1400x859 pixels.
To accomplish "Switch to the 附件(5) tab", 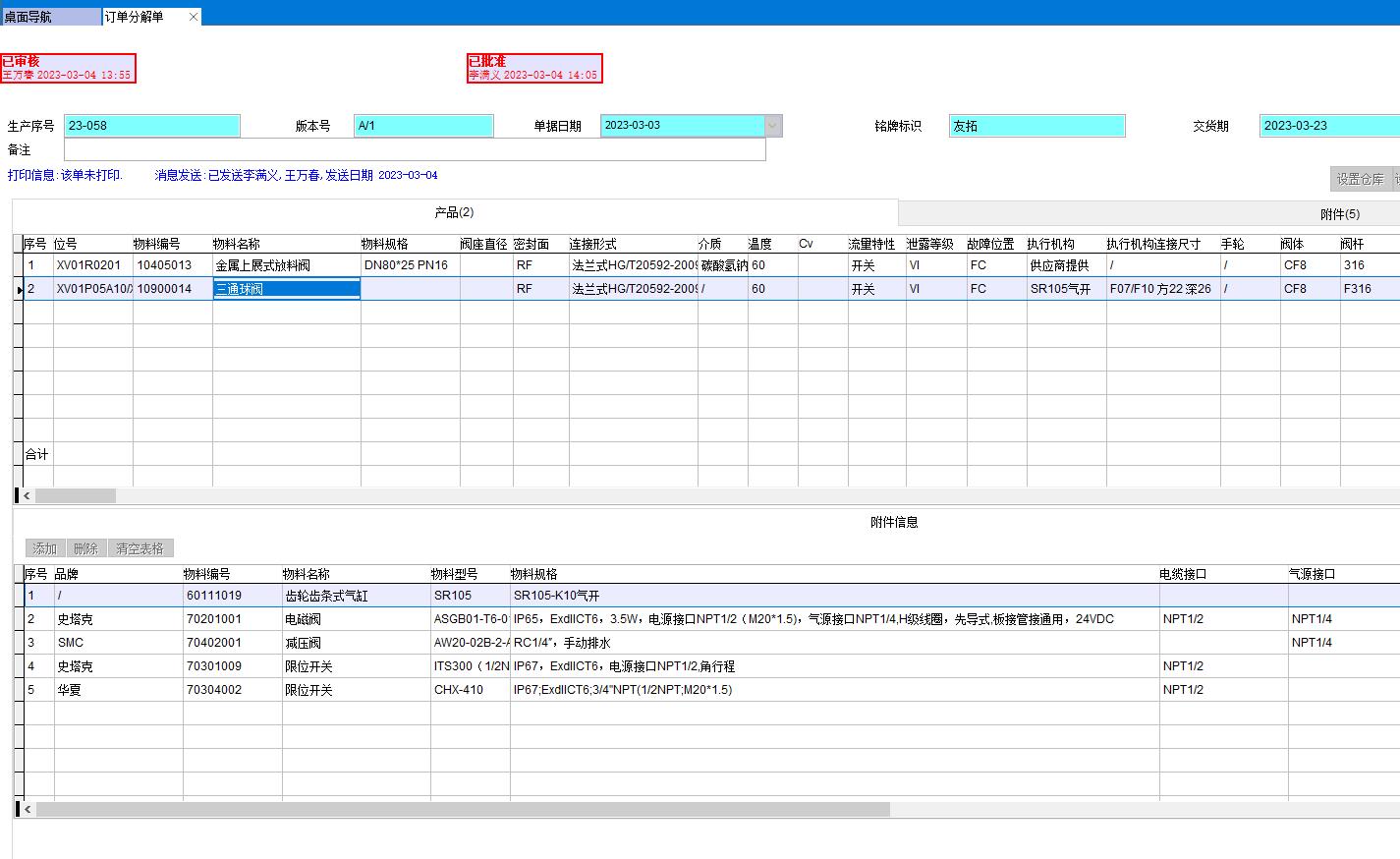I will tap(1339, 214).
